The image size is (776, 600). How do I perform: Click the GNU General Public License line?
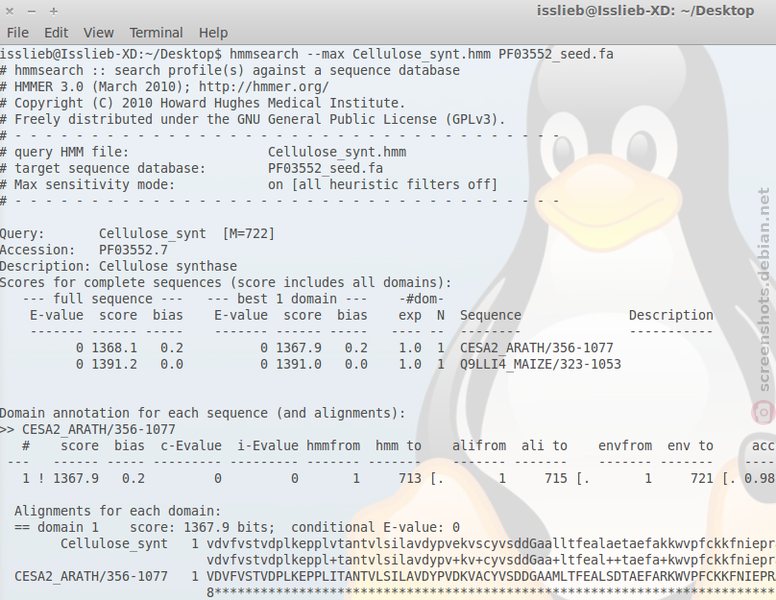pyautogui.click(x=253, y=119)
